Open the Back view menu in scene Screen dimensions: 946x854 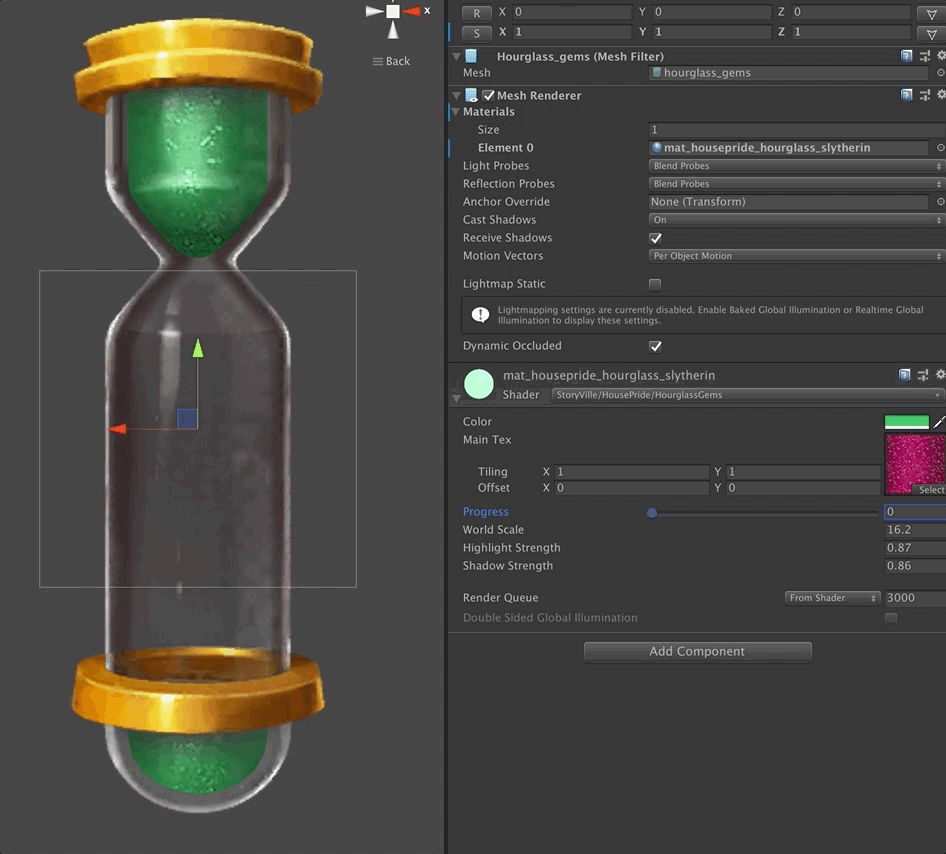point(391,62)
